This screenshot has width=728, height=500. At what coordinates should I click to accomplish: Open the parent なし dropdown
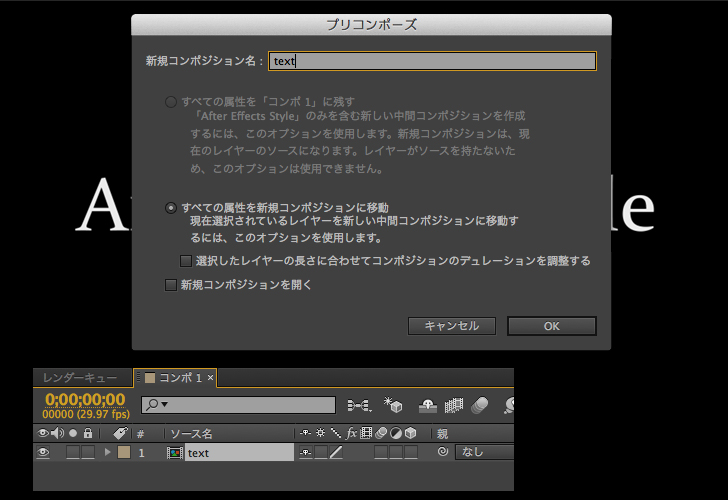(x=484, y=453)
